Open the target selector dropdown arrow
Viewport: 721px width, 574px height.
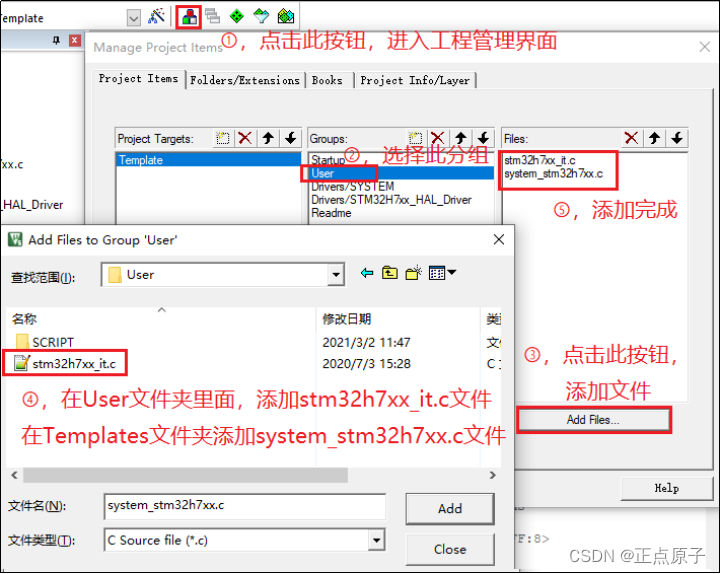pos(134,18)
